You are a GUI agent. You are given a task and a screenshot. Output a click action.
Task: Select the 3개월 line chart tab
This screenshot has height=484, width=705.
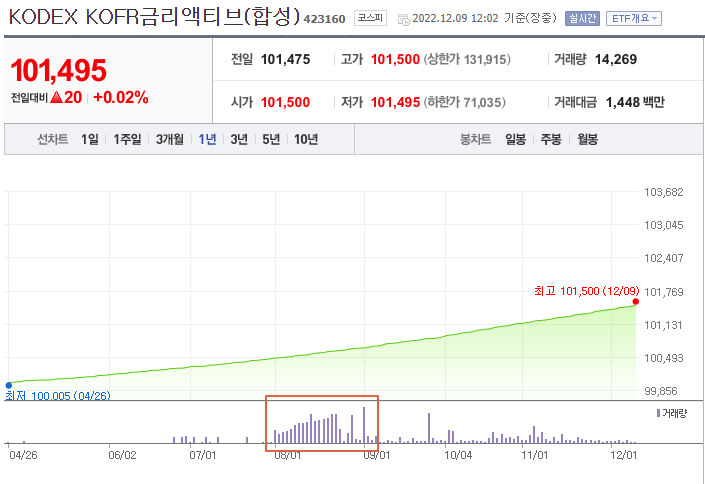[170, 139]
